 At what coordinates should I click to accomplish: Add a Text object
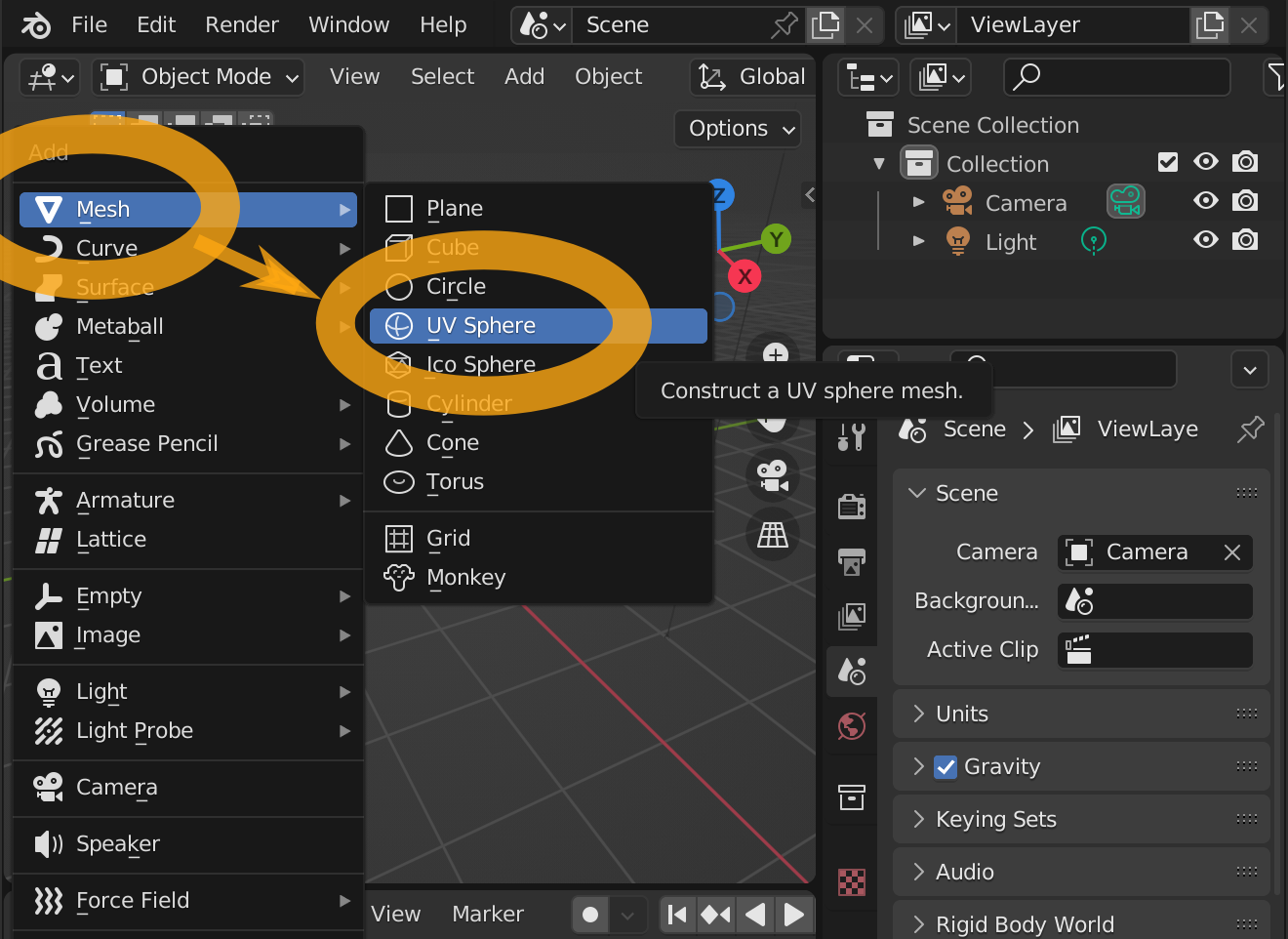tap(188, 366)
